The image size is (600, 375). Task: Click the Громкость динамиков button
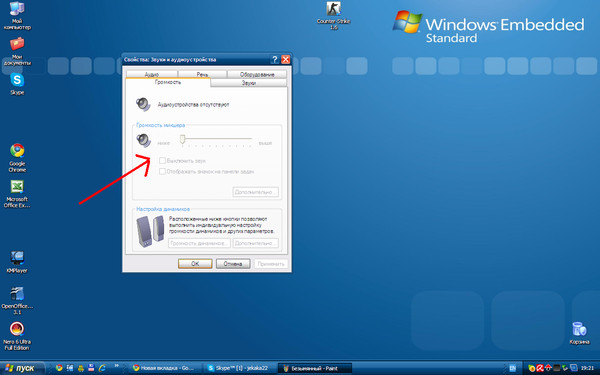click(199, 243)
